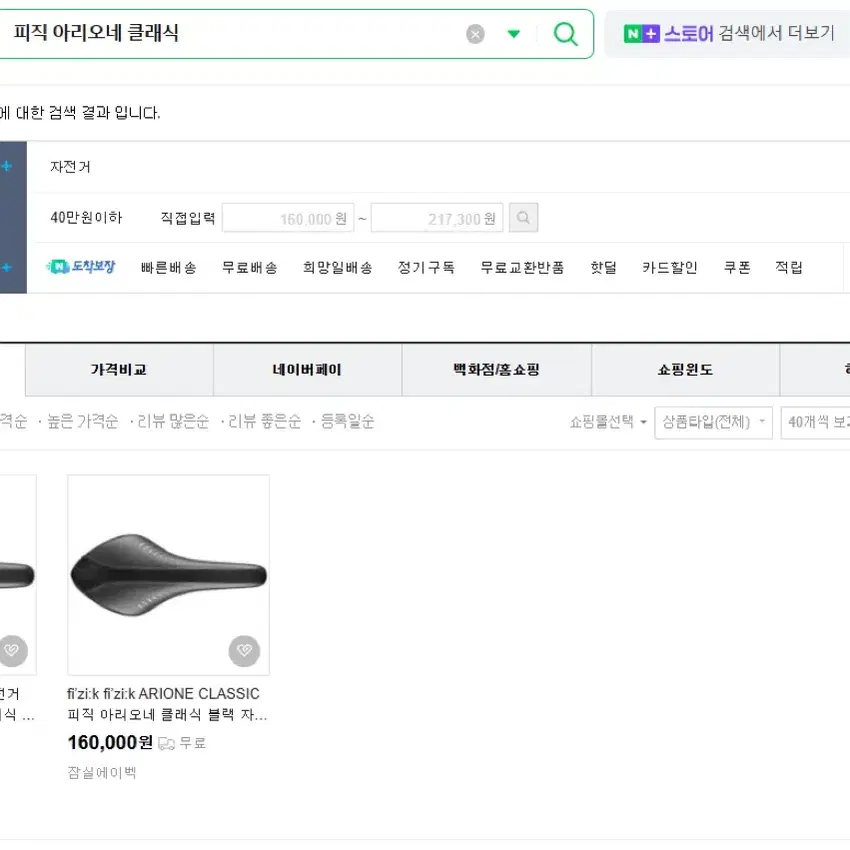
Task: Click the green search magnifier icon
Action: (565, 34)
